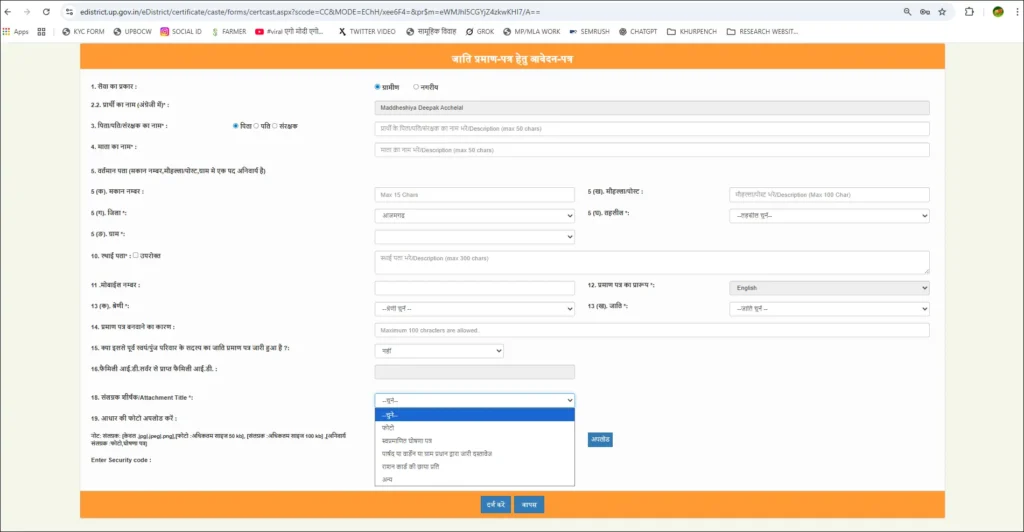1024x532 pixels.
Task: Select the ग्रामीण service type radio
Action: point(377,87)
